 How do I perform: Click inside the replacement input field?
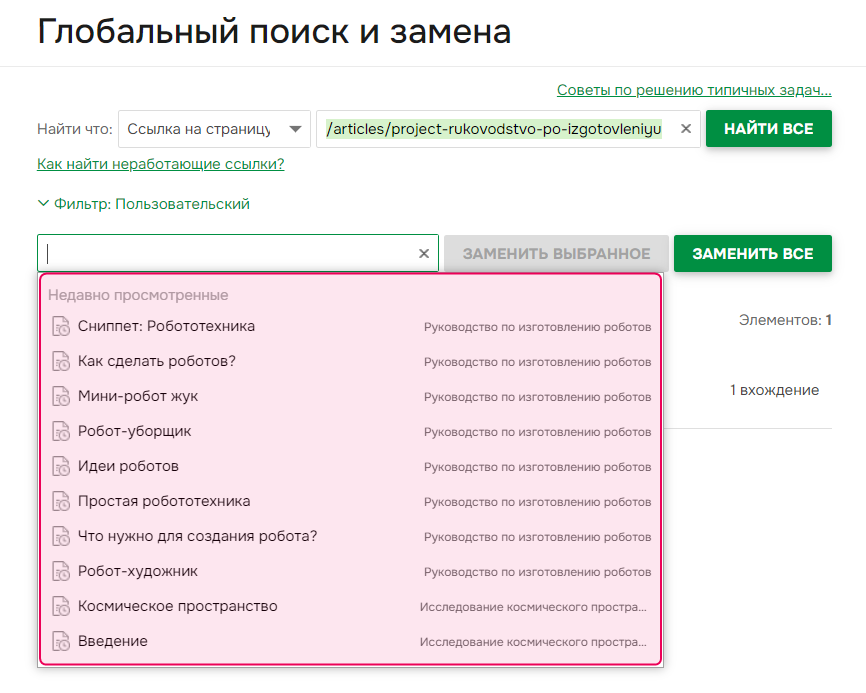click(x=230, y=253)
